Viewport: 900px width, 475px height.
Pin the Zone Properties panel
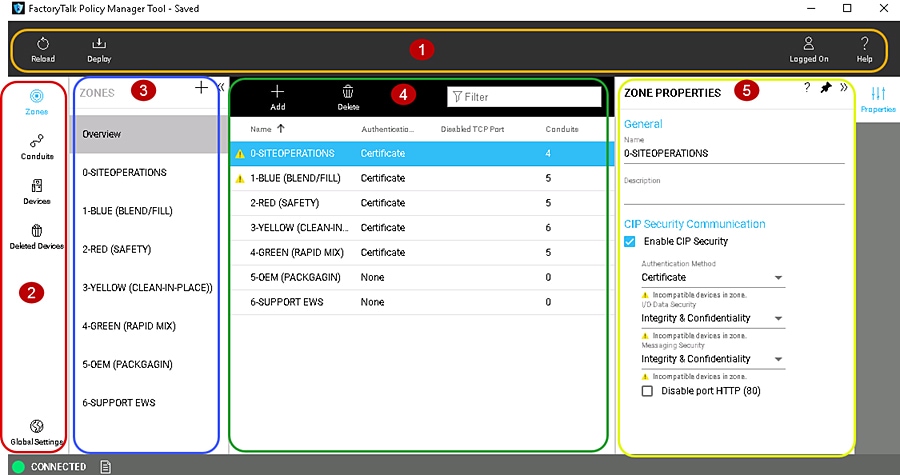(826, 88)
